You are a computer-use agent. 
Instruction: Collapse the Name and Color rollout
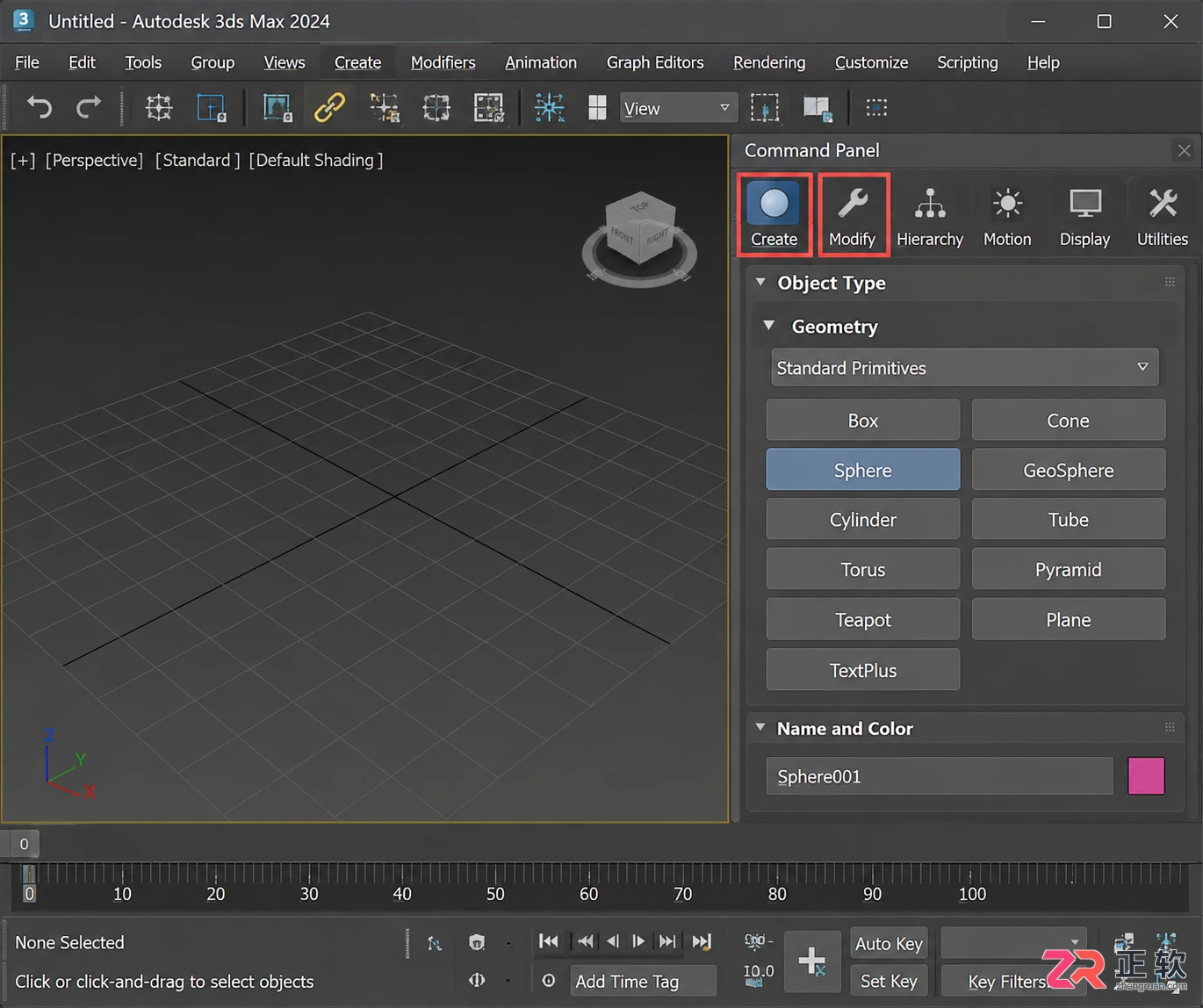[760, 728]
